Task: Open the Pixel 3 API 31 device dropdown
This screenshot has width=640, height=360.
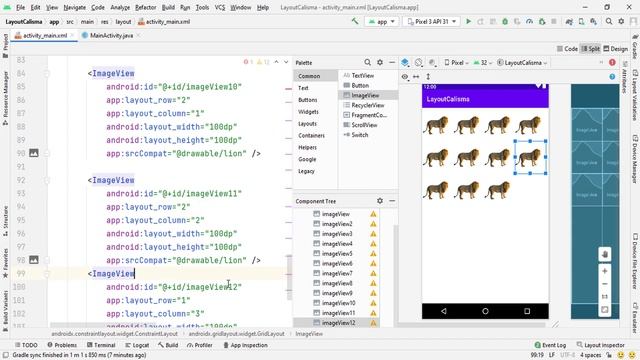Action: [x=432, y=22]
